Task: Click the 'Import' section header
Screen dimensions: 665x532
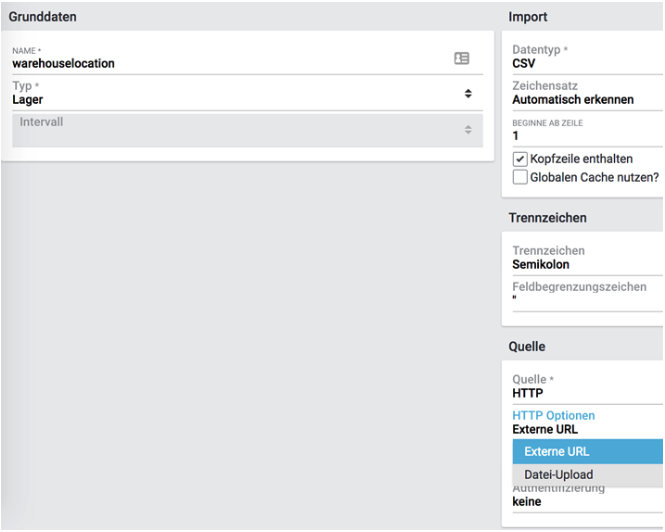Action: pyautogui.click(x=528, y=17)
